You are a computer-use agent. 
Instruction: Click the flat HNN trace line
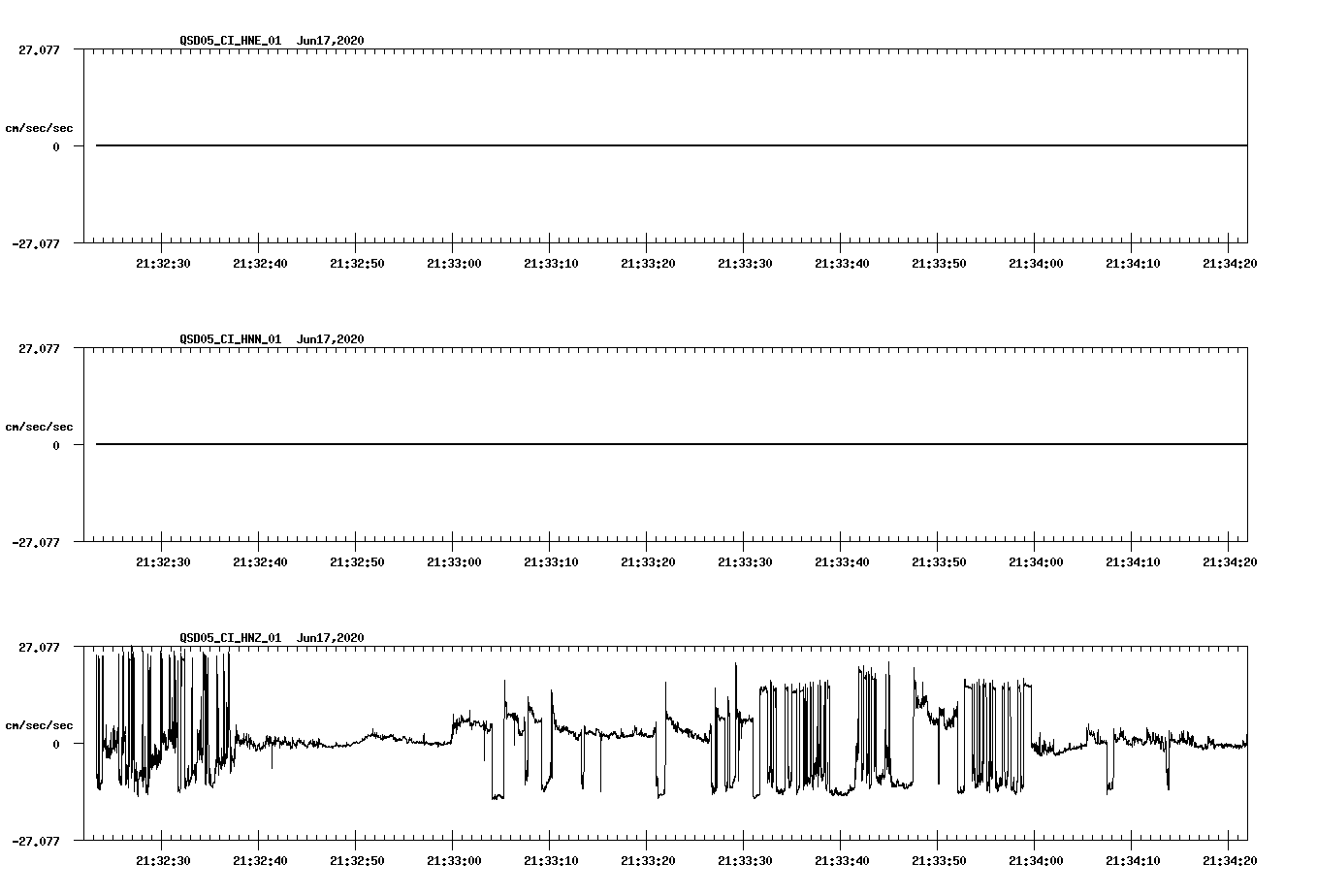[x=671, y=444]
